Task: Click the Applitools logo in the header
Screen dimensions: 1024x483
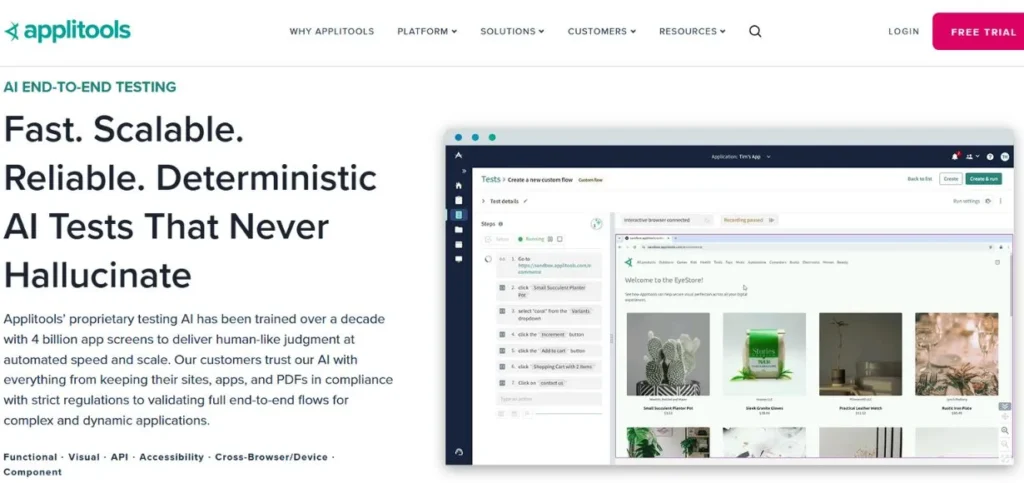Action: click(x=67, y=31)
